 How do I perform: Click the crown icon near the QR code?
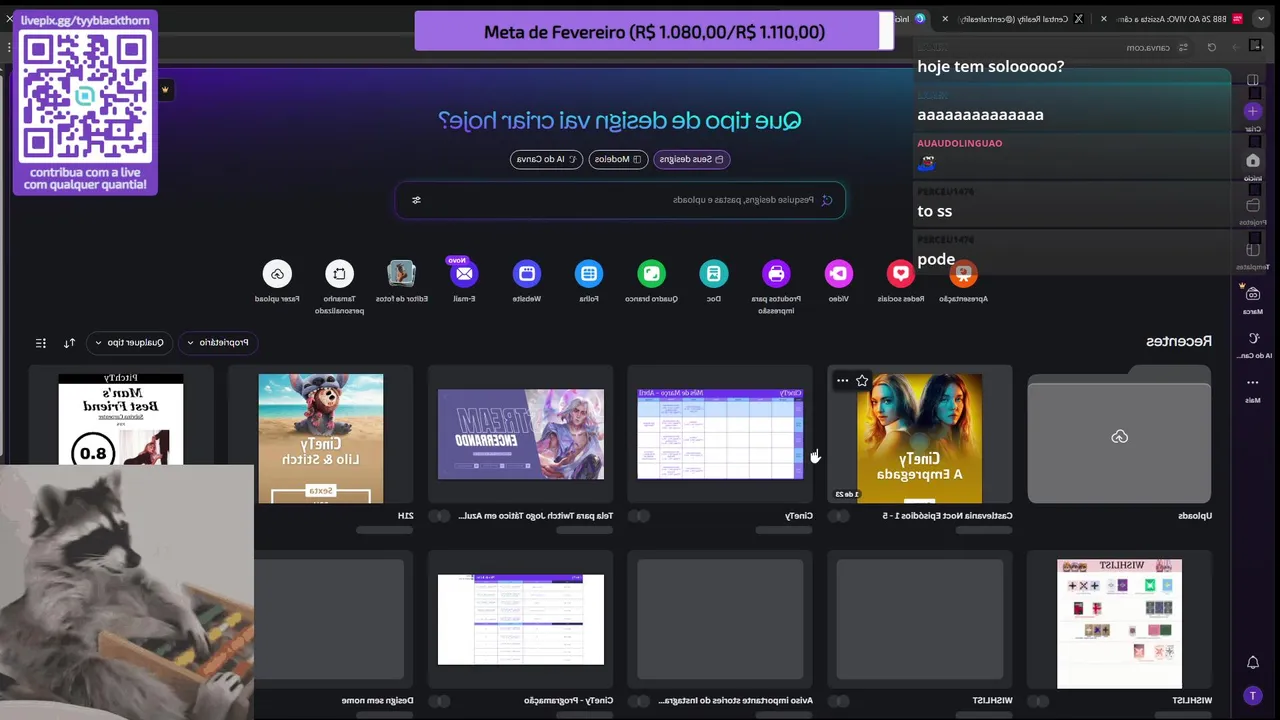(165, 90)
